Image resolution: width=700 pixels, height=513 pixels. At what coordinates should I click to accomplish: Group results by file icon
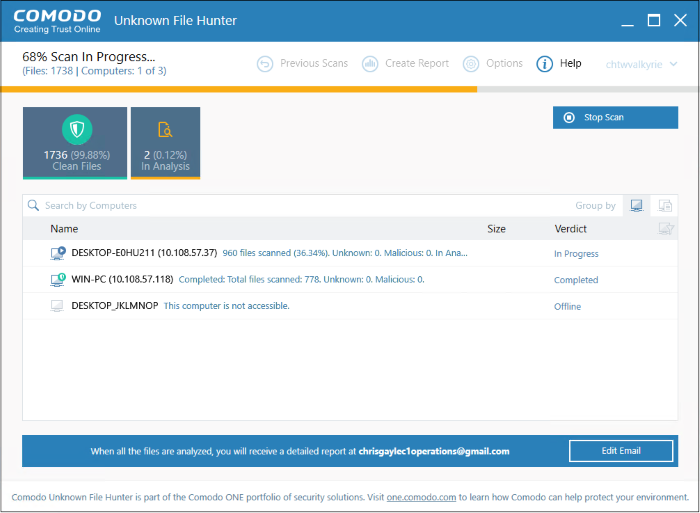(x=665, y=205)
